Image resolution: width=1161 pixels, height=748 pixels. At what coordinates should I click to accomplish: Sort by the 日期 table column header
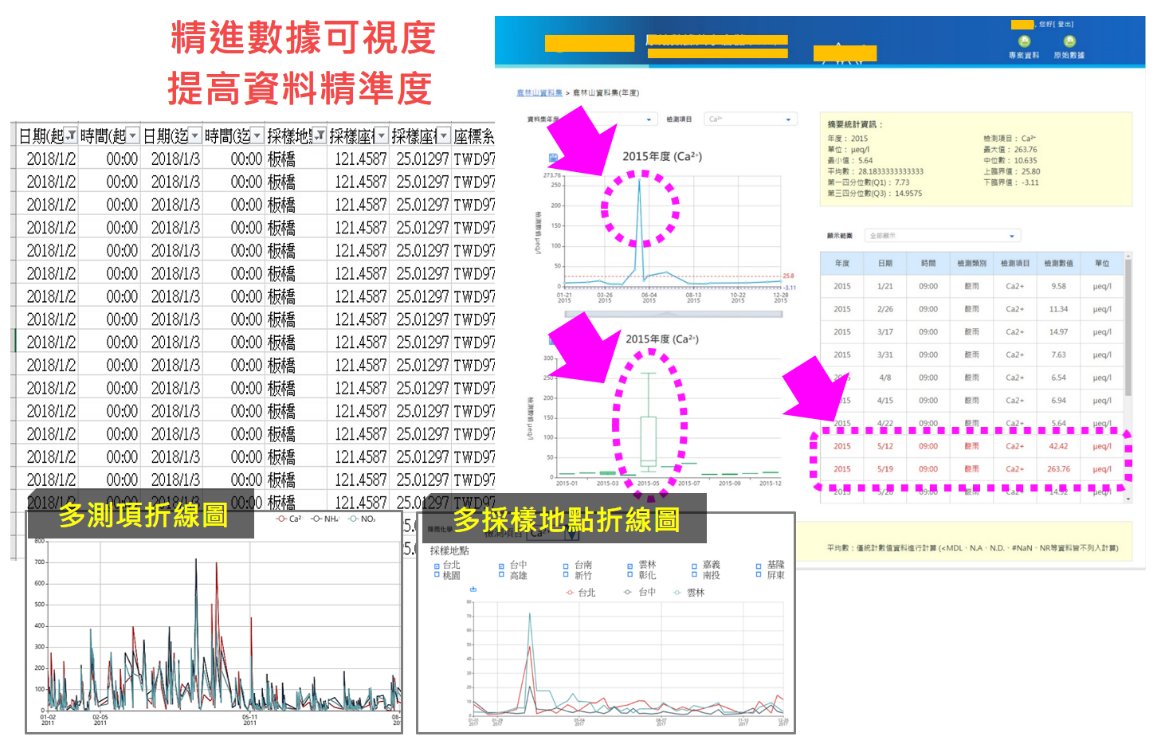point(885,263)
